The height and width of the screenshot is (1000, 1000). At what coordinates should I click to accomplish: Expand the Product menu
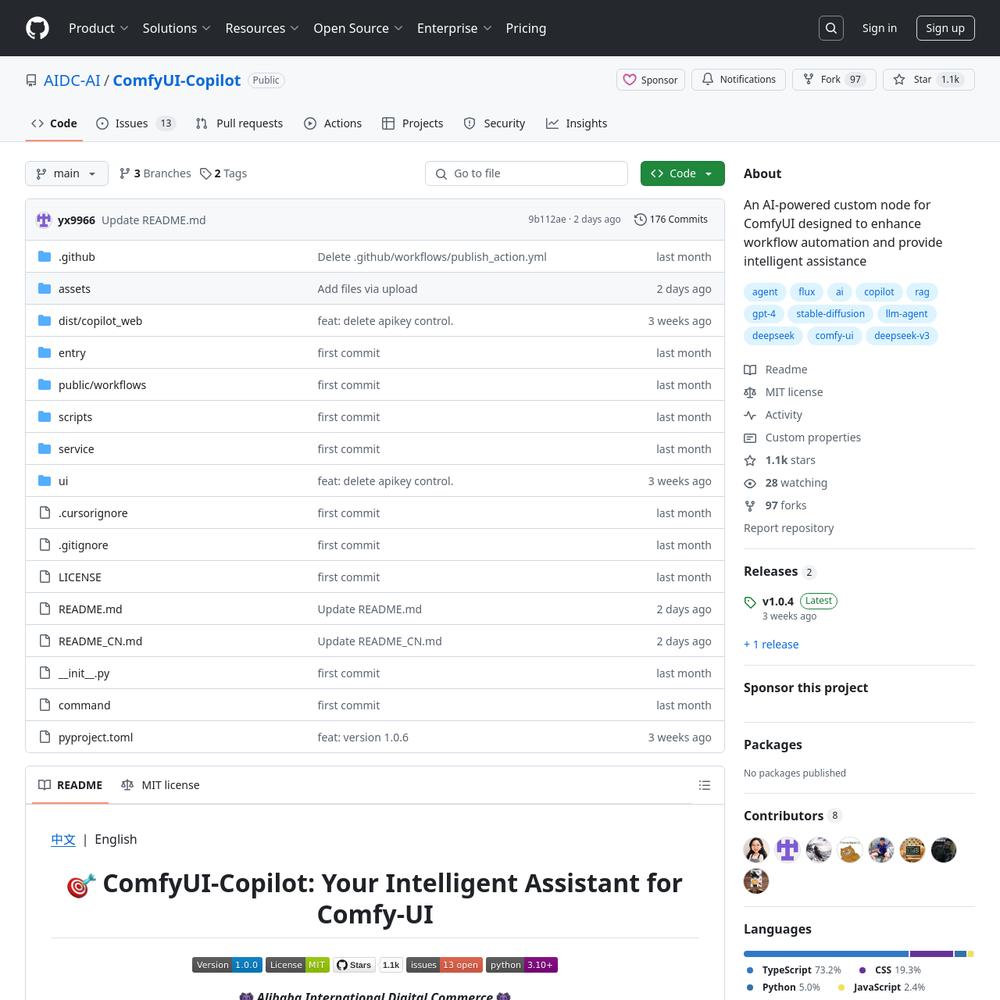[x=98, y=28]
